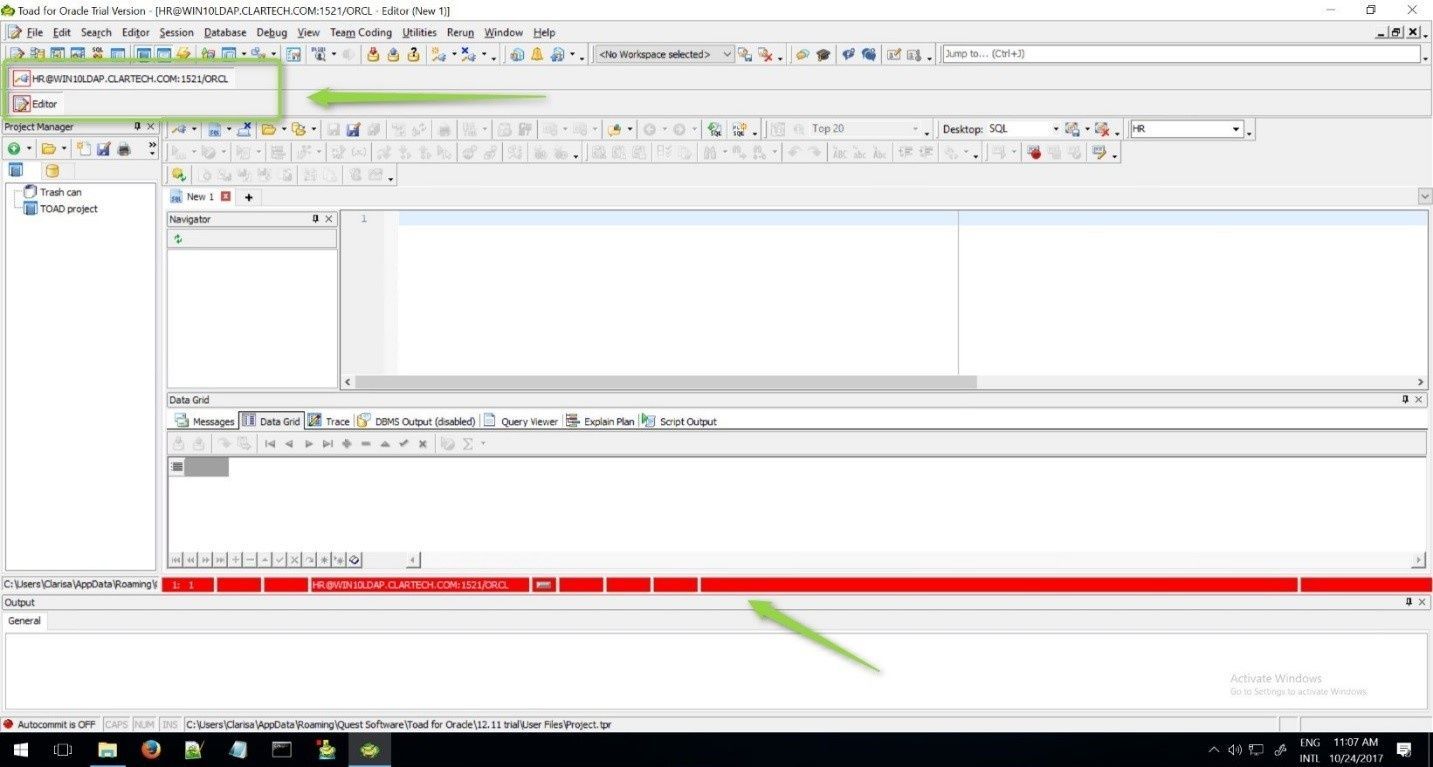Click the lightning execute icon in main toolbar

183,54
